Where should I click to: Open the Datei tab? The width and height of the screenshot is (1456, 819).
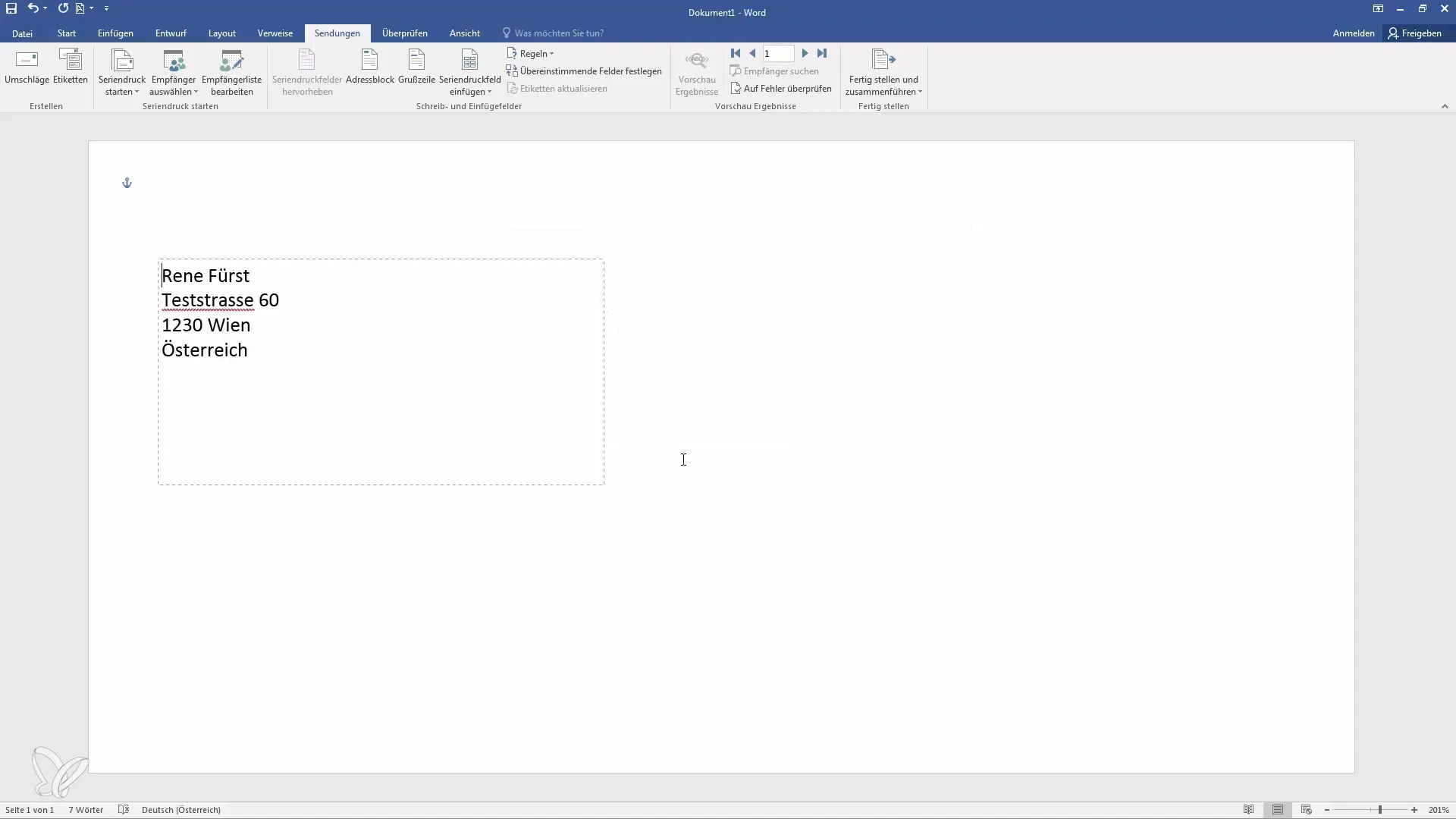(22, 33)
